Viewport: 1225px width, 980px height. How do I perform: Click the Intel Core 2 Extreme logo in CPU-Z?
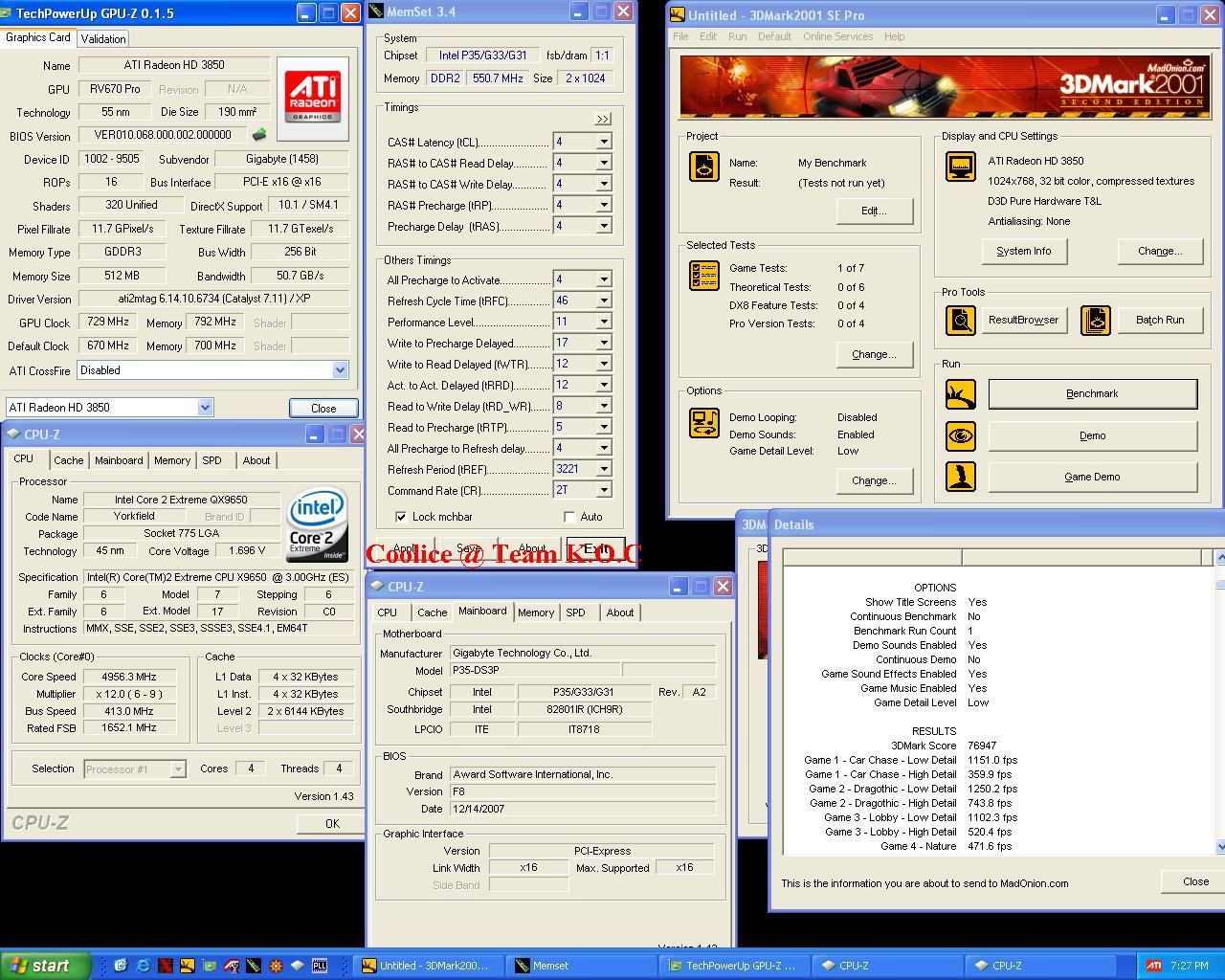tap(317, 525)
